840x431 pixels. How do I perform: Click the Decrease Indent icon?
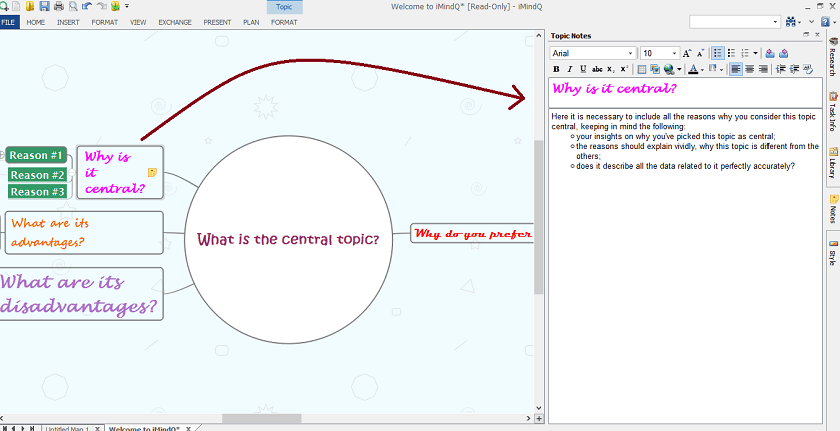pos(781,69)
